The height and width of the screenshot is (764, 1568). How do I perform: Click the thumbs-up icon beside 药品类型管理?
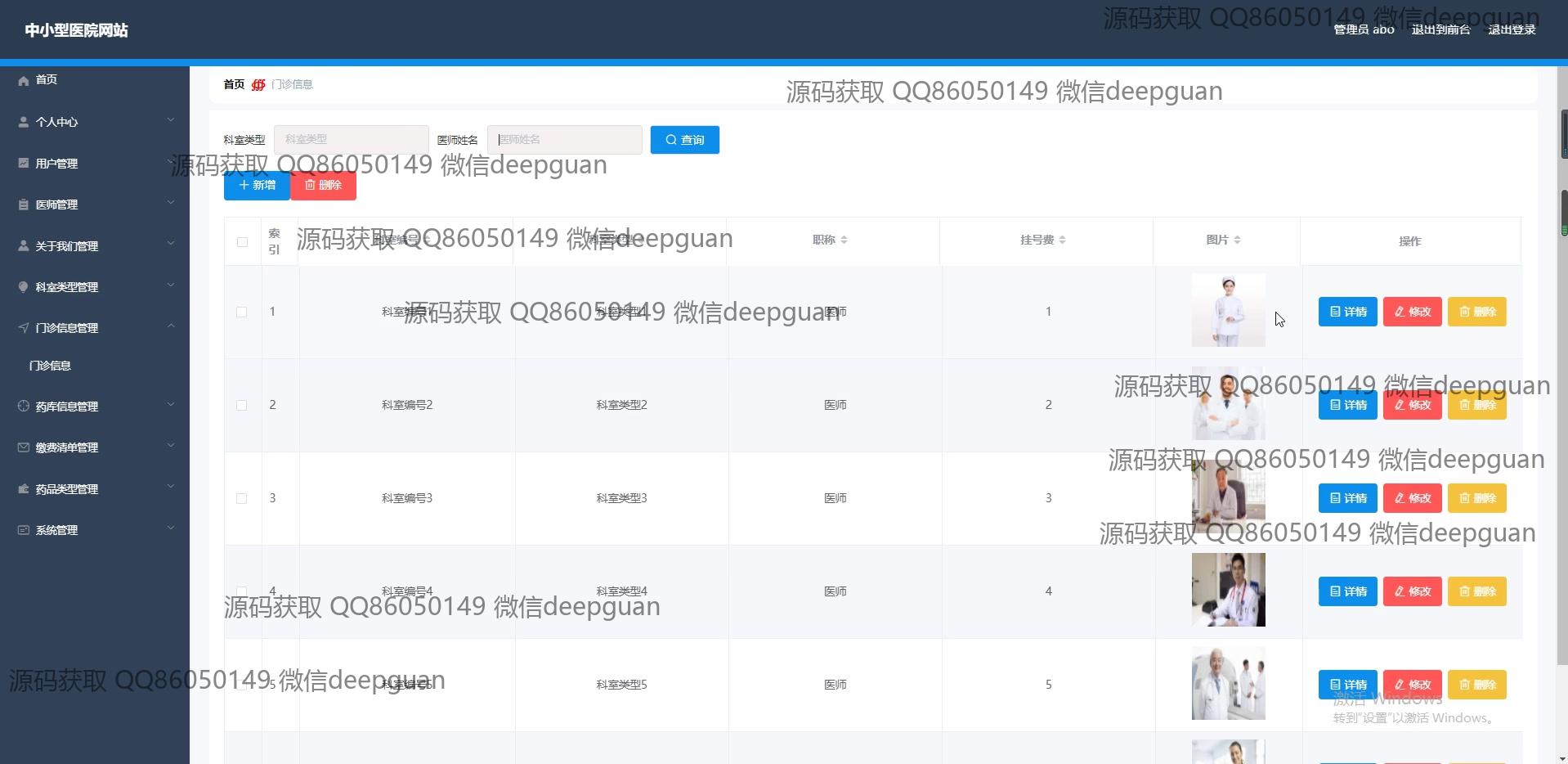(24, 488)
